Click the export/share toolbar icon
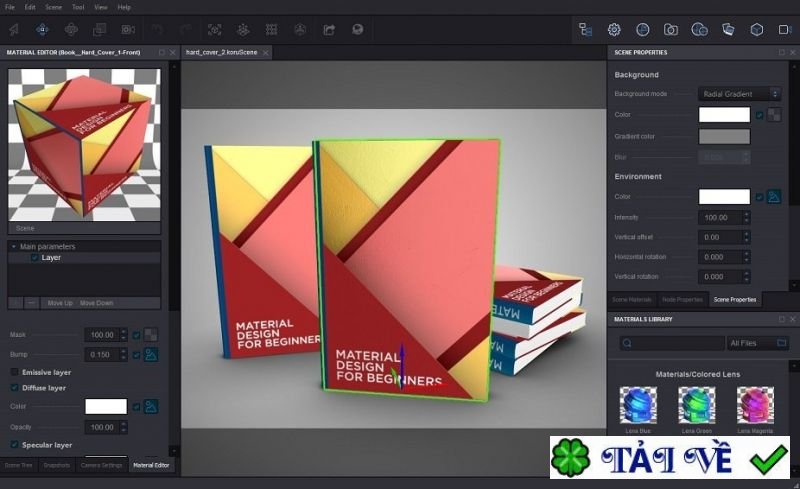 point(329,30)
